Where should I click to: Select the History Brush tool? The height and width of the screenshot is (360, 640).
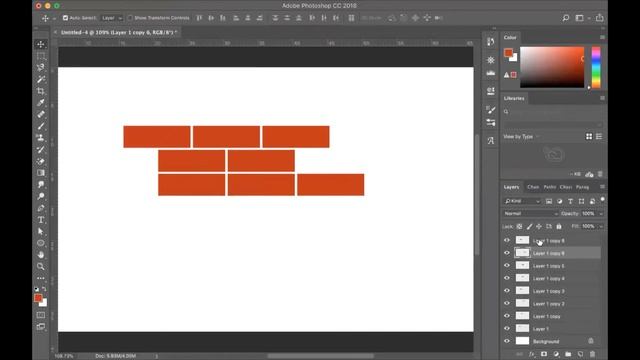click(41, 150)
